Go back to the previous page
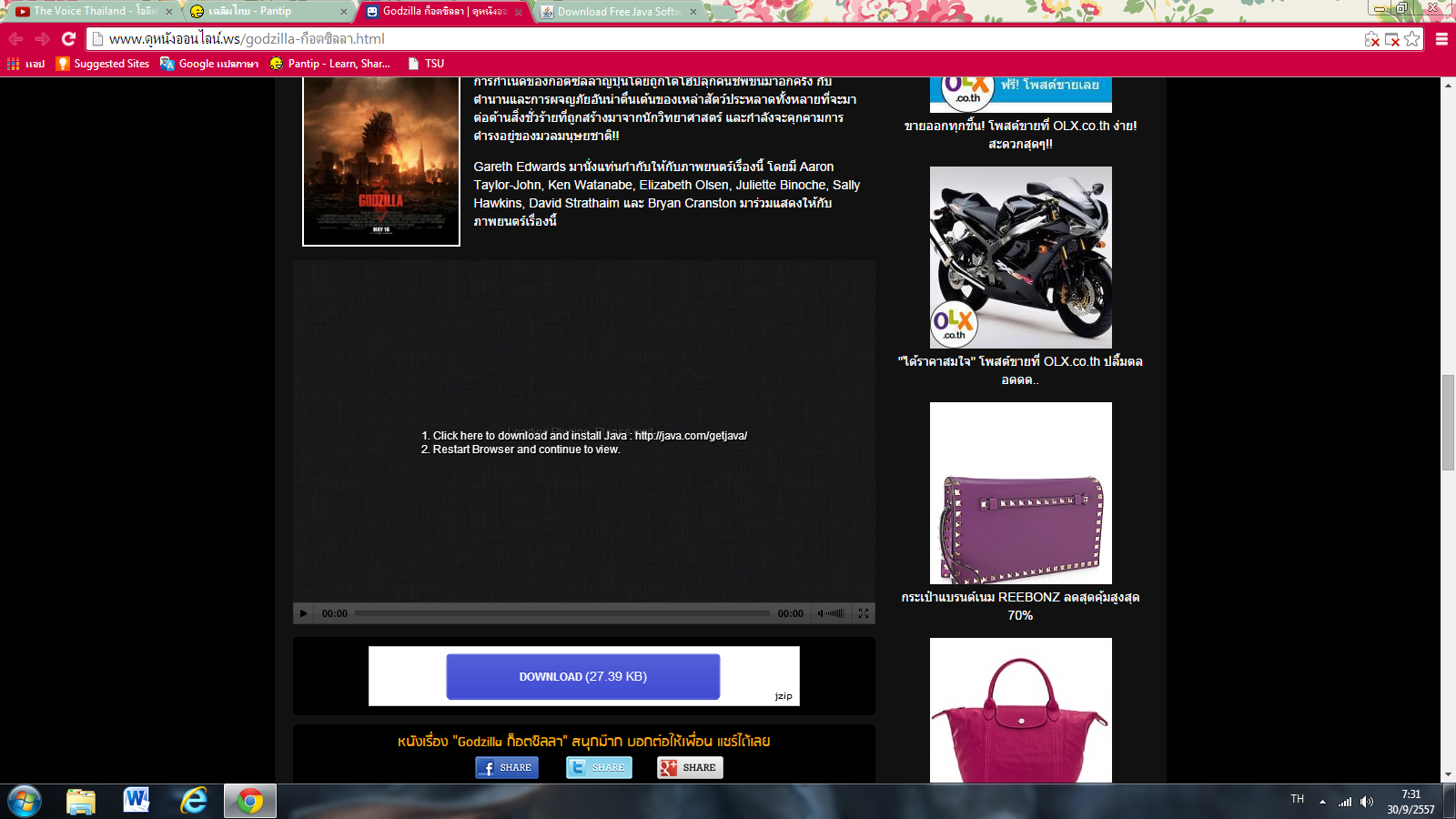Viewport: 1456px width, 819px height. click(15, 39)
